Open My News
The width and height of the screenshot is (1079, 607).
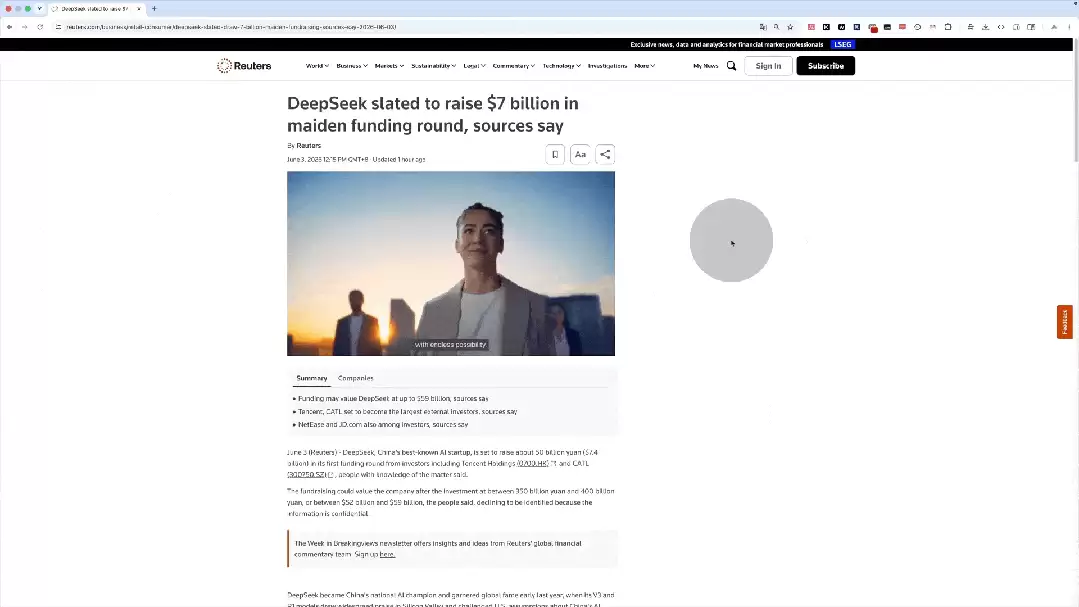coord(705,66)
